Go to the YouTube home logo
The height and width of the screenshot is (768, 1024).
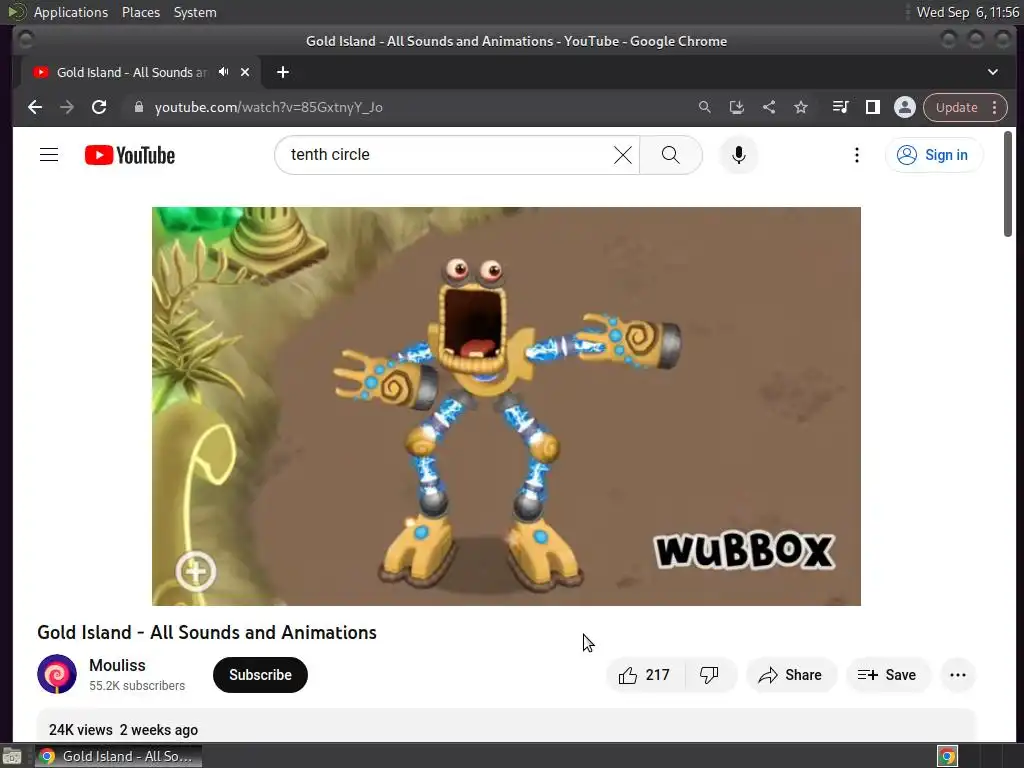point(130,155)
